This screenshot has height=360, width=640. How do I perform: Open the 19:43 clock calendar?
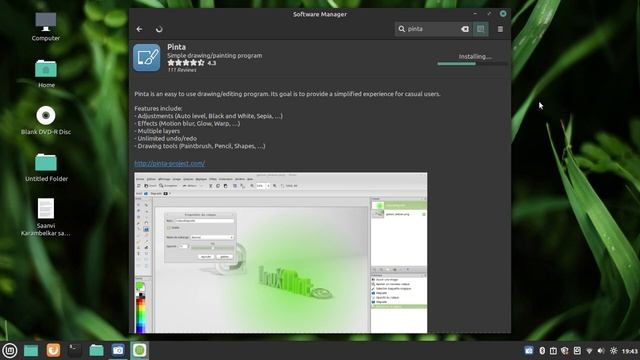pyautogui.click(x=629, y=351)
